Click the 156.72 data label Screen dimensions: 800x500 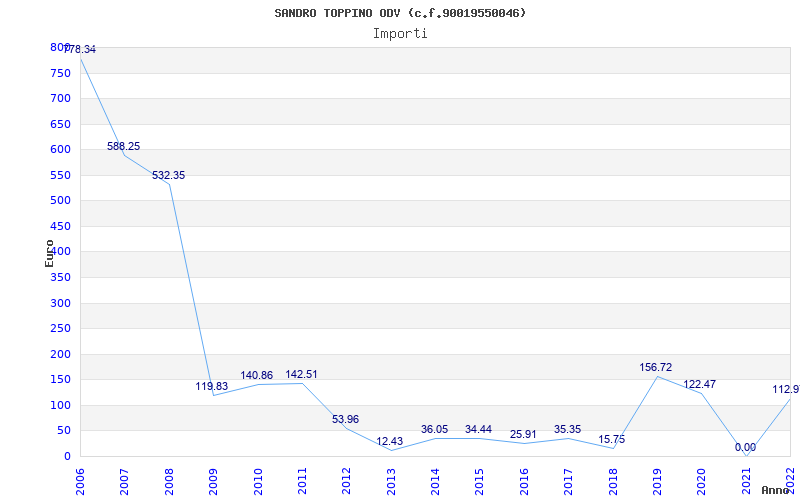tap(656, 367)
